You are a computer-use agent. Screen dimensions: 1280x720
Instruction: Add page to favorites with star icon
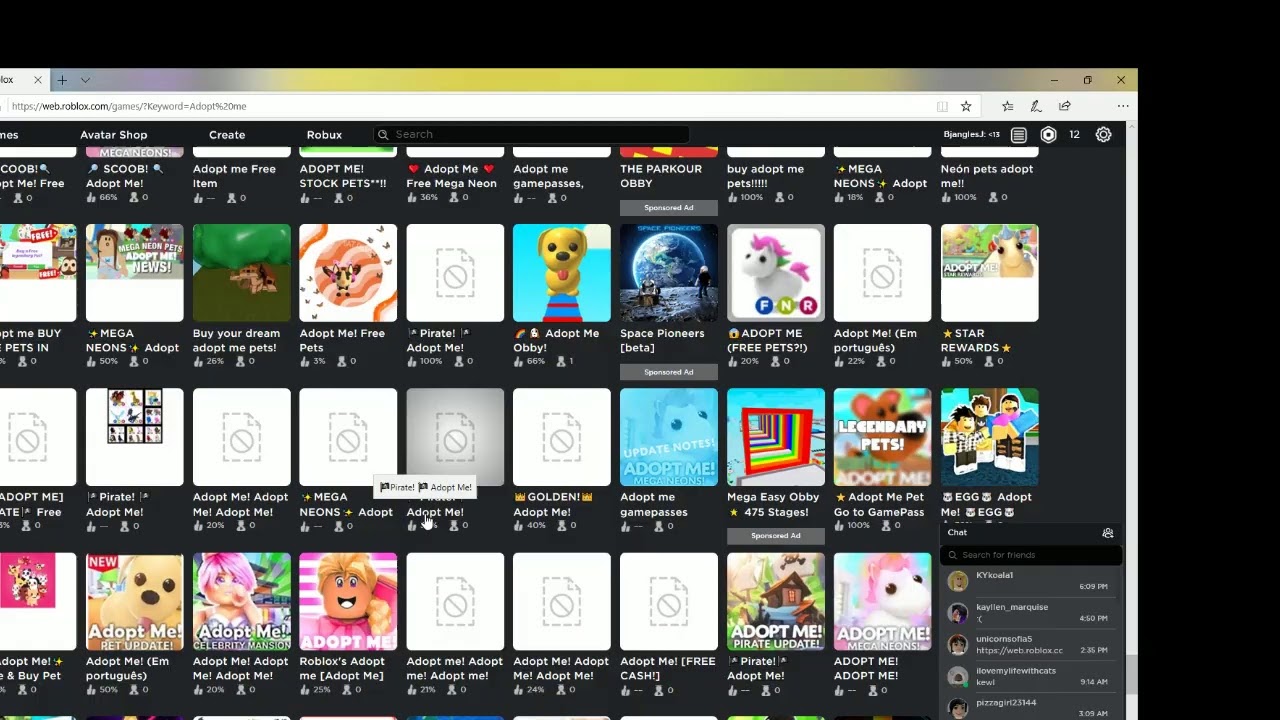[966, 106]
